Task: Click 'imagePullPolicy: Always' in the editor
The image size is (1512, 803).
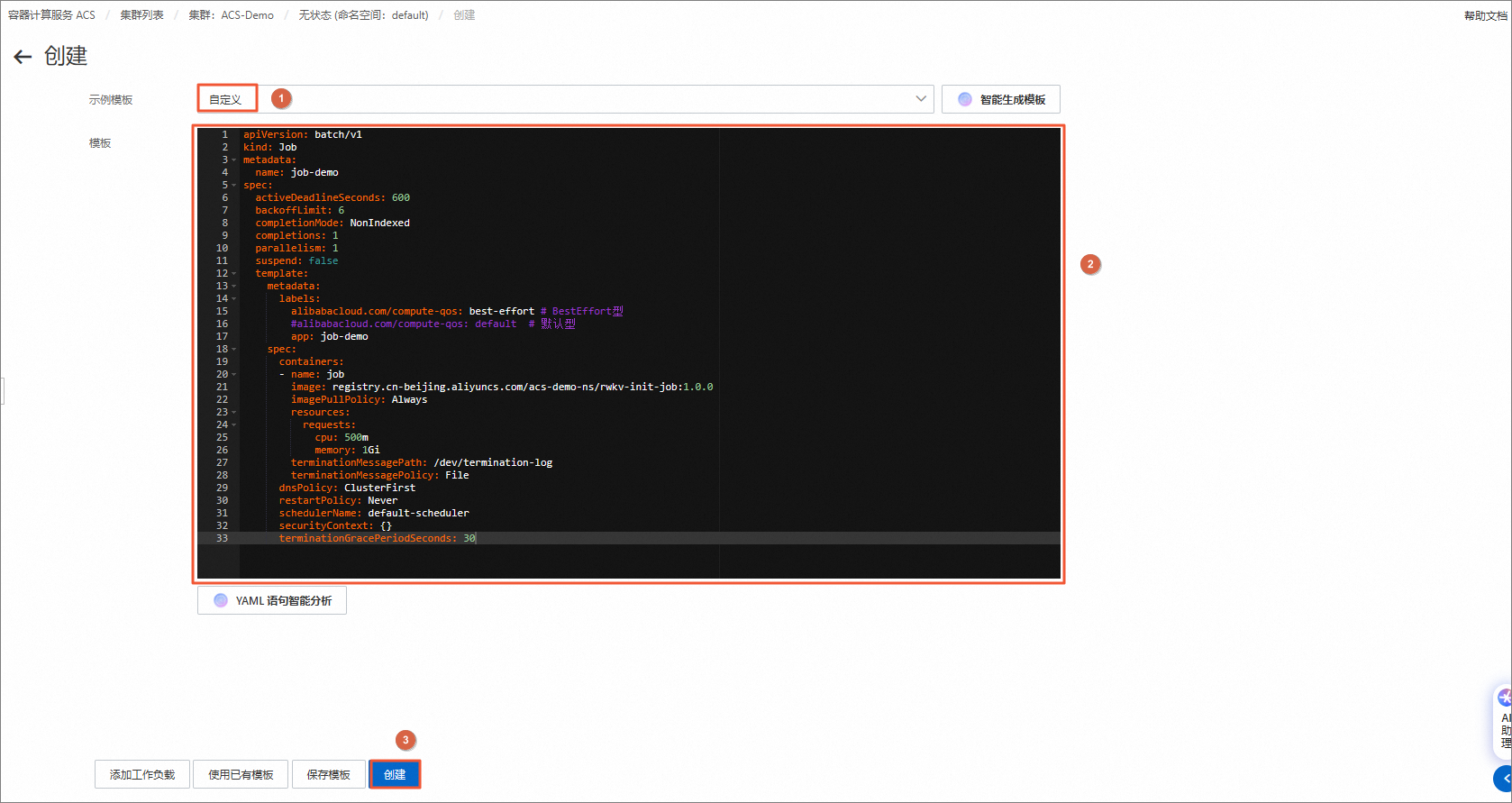Action: pos(359,400)
